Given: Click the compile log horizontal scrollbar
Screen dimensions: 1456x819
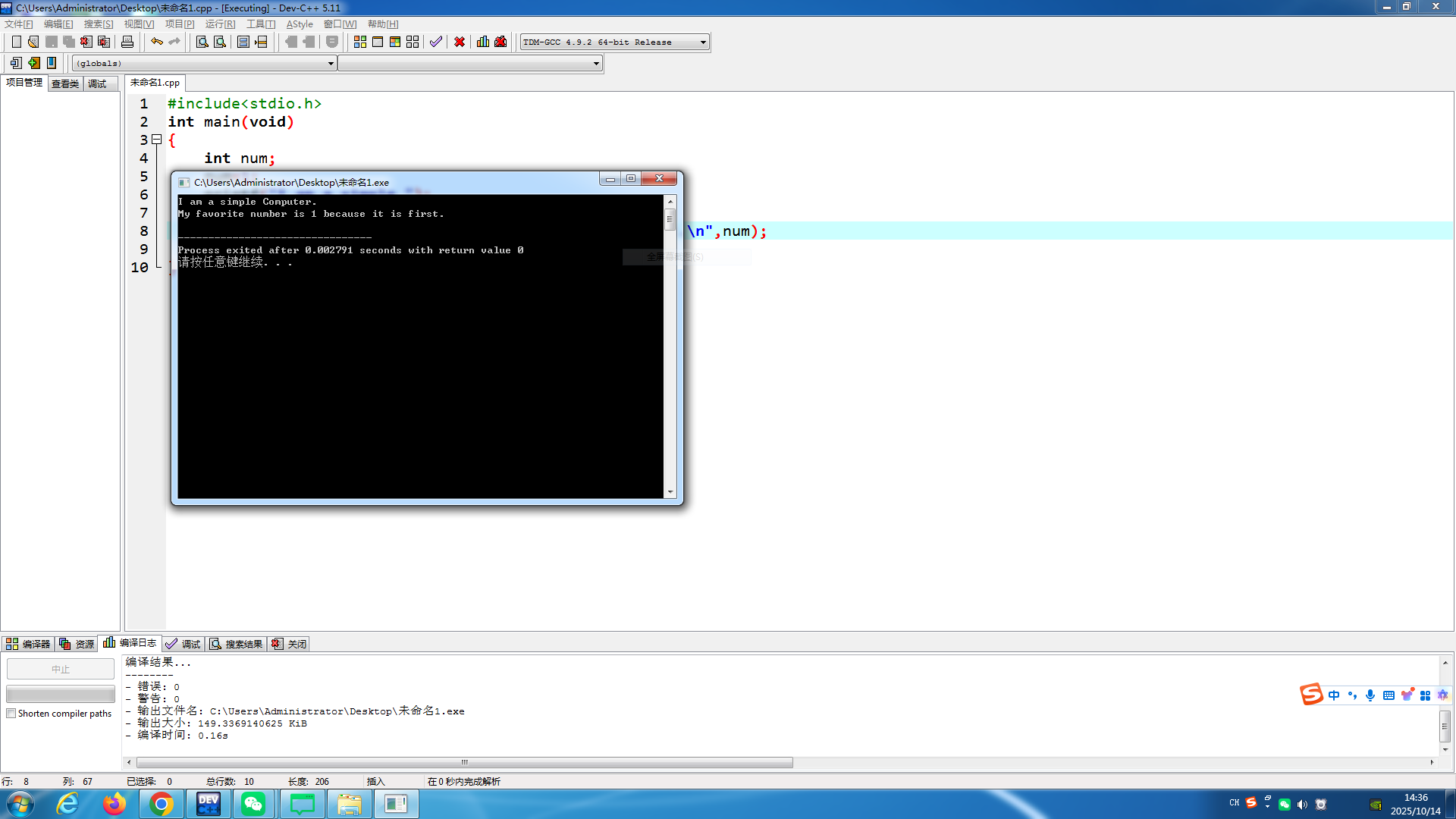Looking at the screenshot, I should coord(464,762).
